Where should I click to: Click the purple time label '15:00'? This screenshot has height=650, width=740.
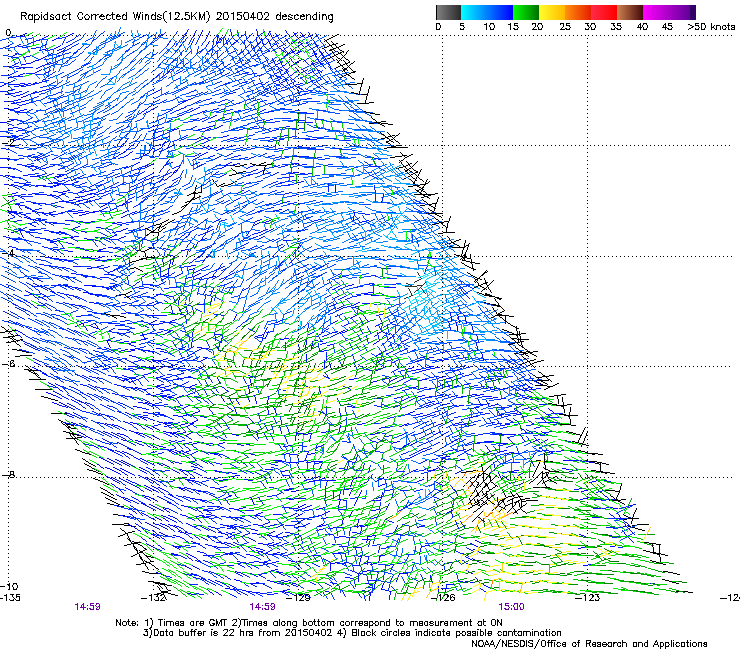pos(511,607)
